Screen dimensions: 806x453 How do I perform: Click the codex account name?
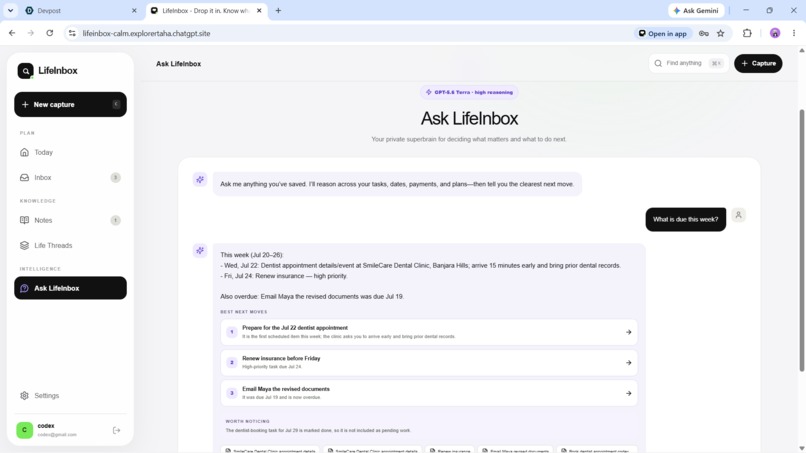[x=46, y=426]
